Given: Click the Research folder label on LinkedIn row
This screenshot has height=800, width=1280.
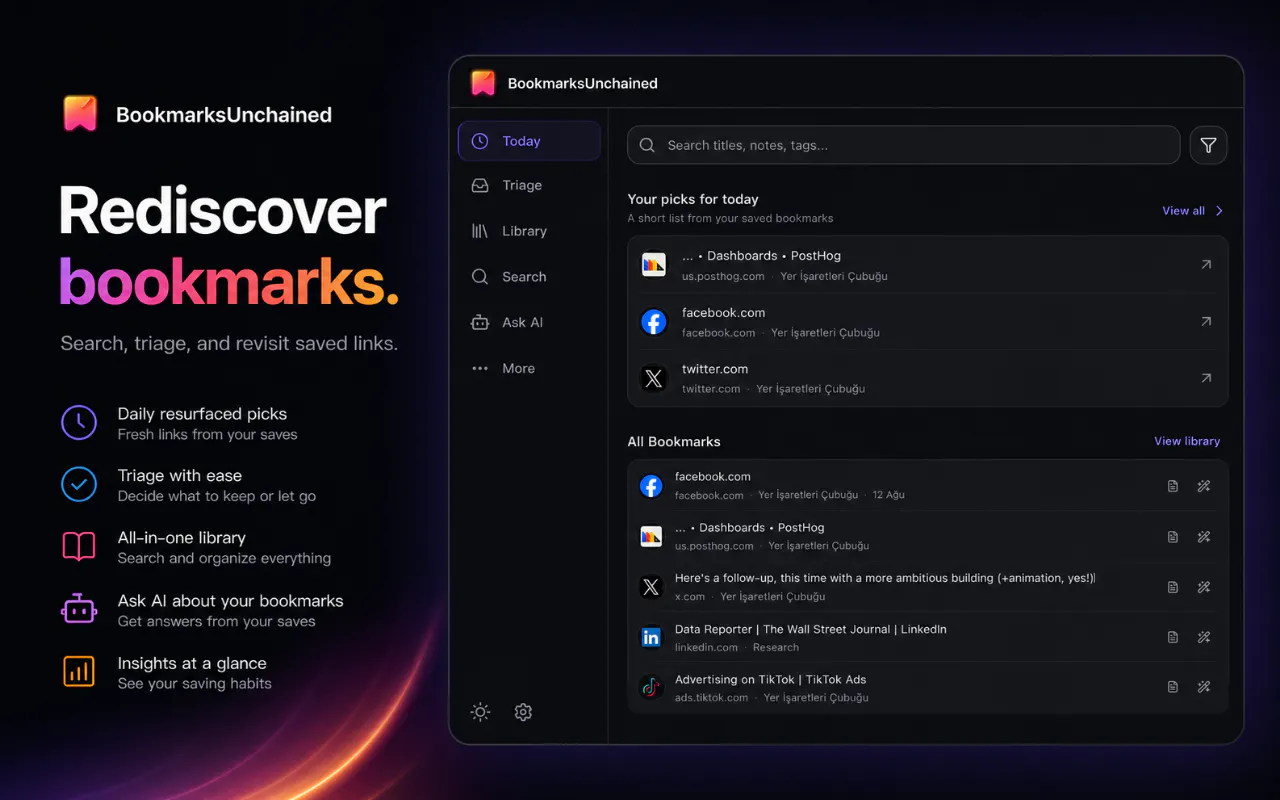Looking at the screenshot, I should pyautogui.click(x=776, y=647).
